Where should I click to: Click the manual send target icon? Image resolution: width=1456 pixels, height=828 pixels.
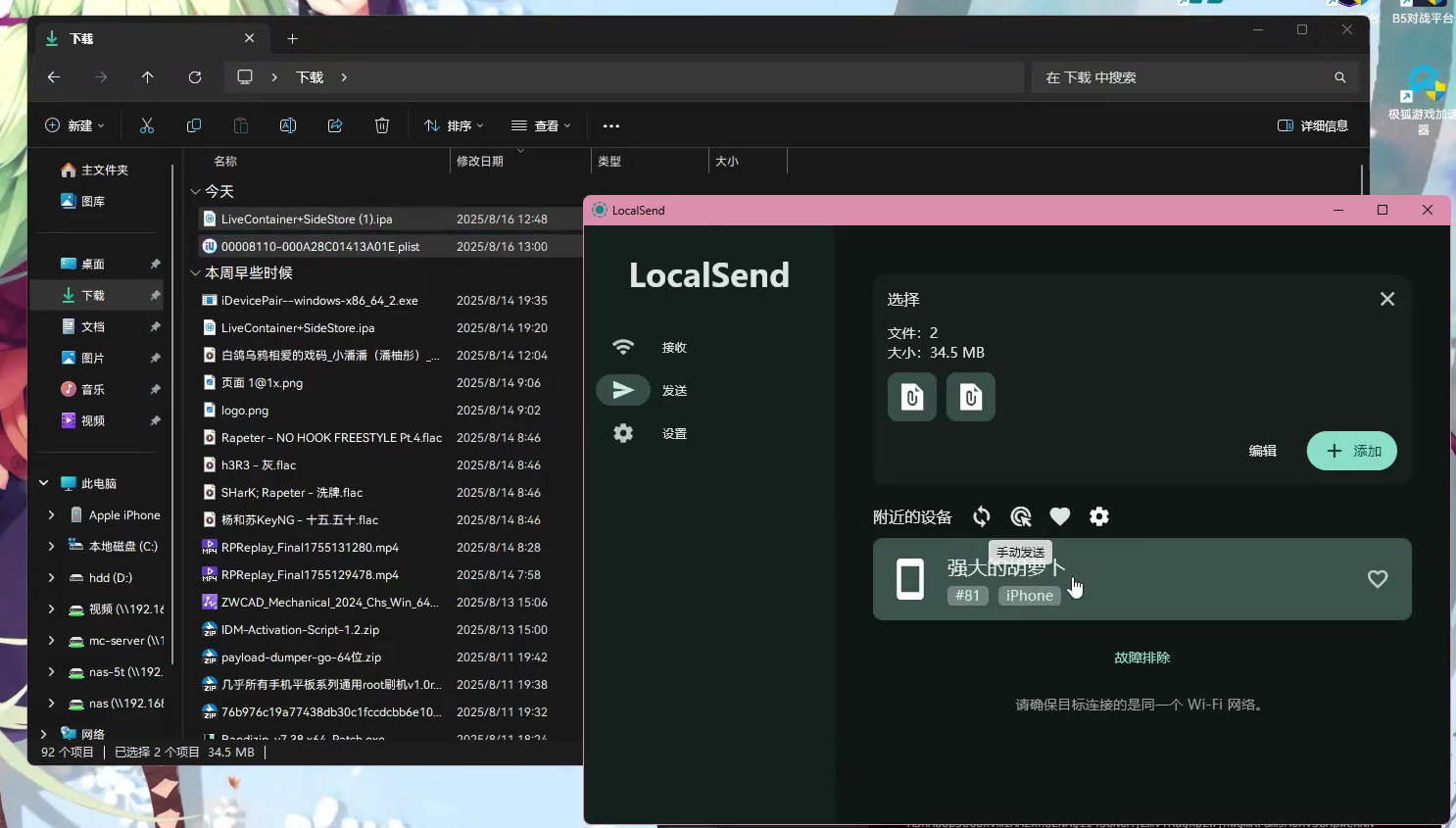point(1020,516)
